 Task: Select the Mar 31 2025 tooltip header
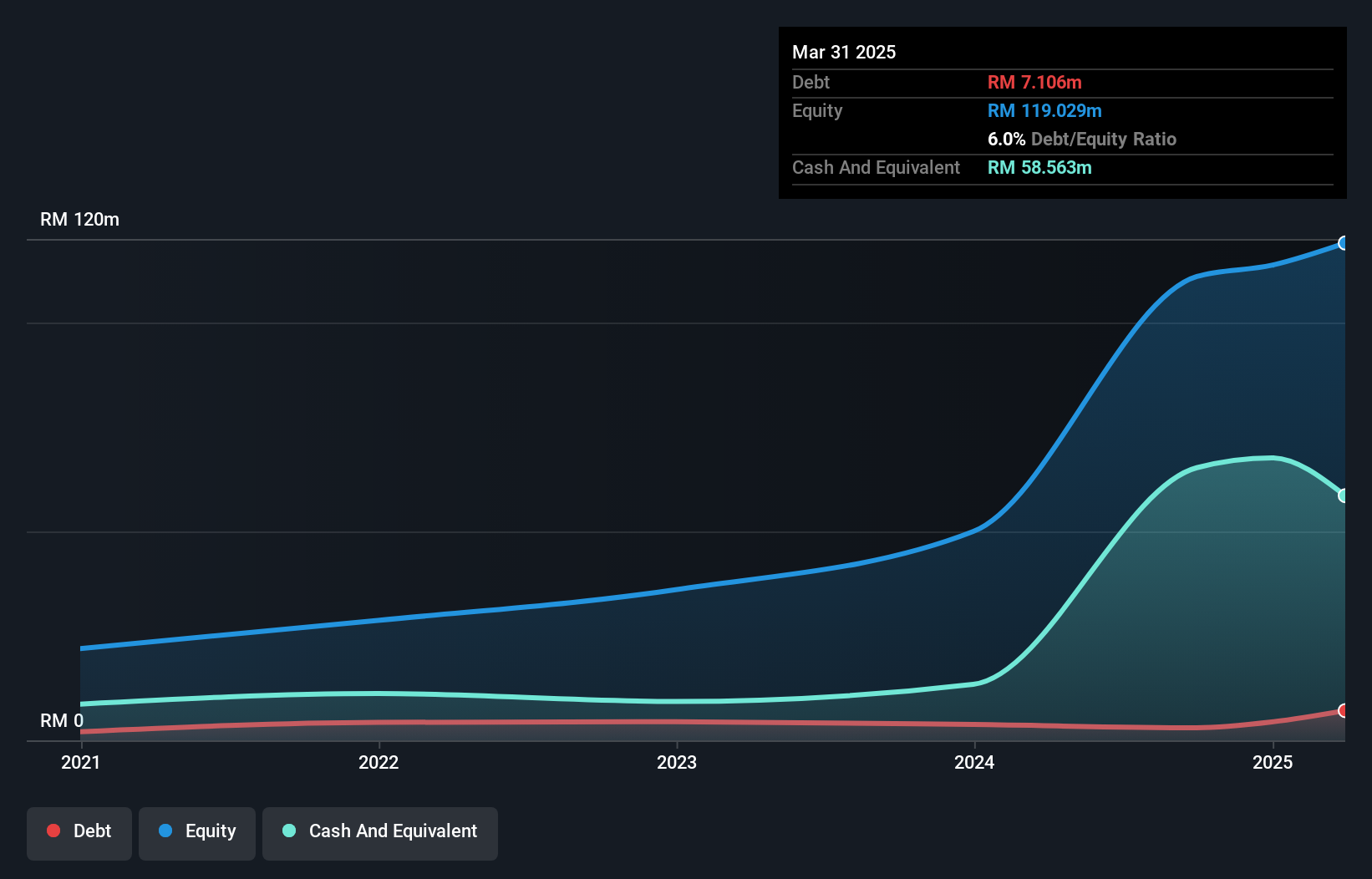[843, 52]
